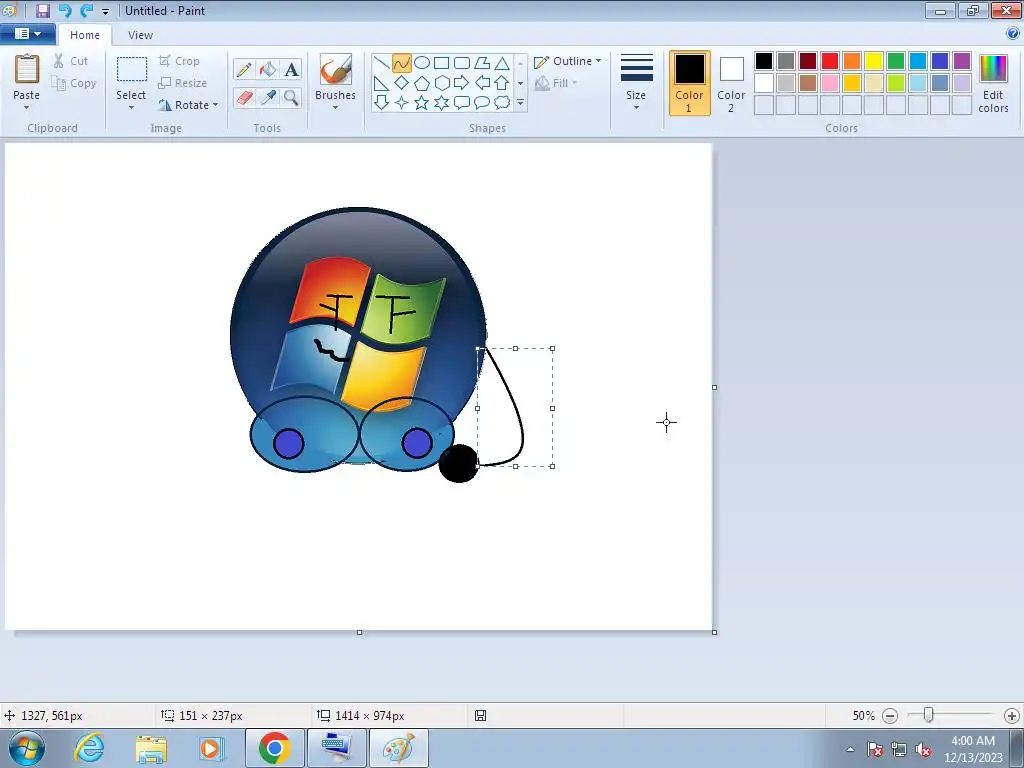The image size is (1024, 768).
Task: Click the Paste clipboard button
Action: point(27,71)
